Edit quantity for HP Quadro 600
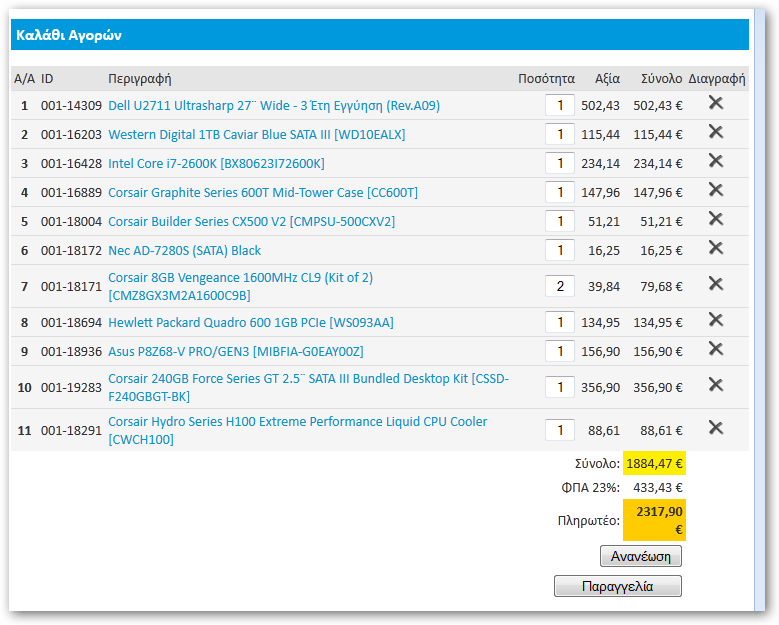 coord(560,322)
